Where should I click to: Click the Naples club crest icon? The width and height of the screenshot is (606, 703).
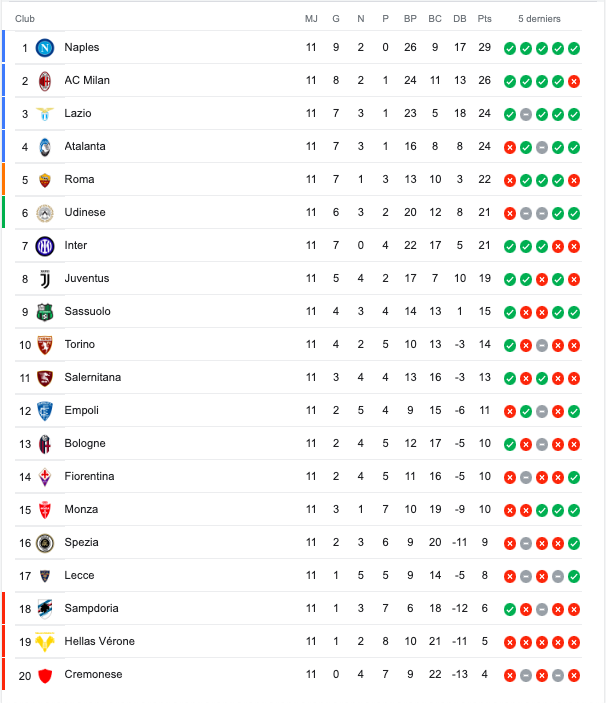(x=44, y=47)
